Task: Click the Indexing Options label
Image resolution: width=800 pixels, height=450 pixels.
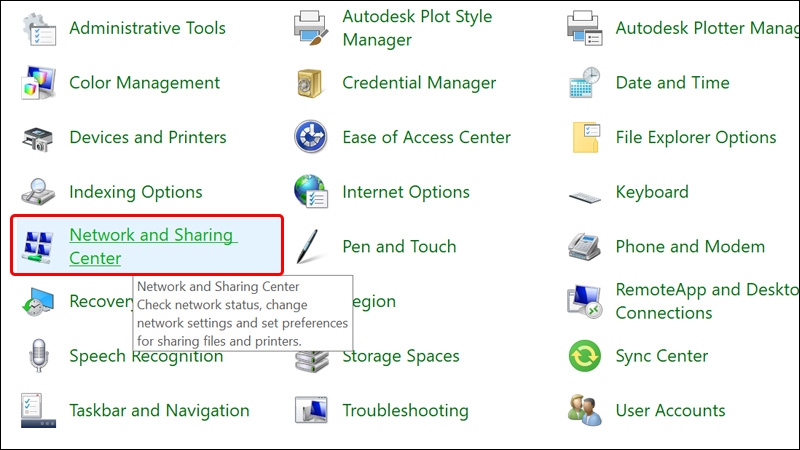Action: [136, 192]
